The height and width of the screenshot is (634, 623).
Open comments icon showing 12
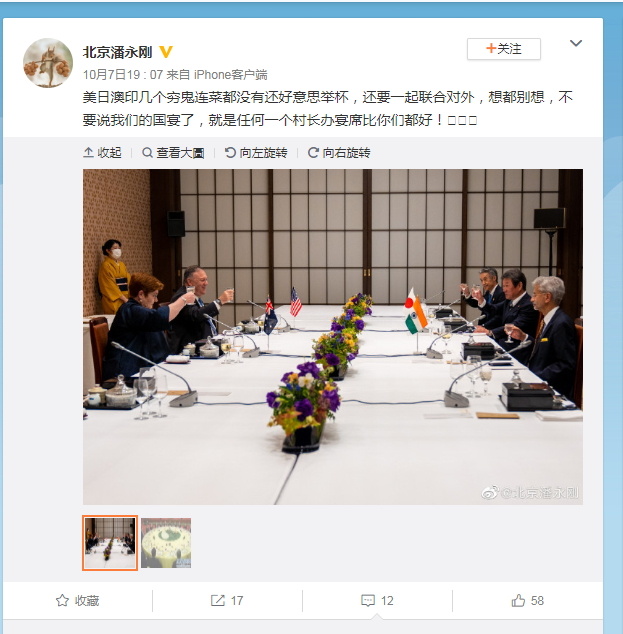(368, 600)
